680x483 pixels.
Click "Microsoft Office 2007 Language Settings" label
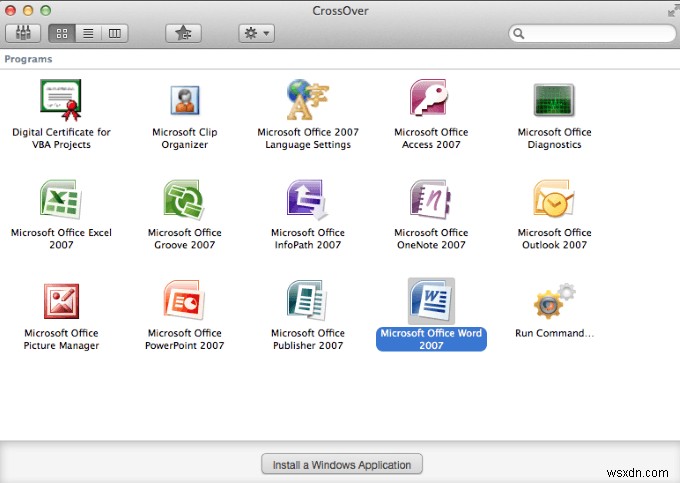[308, 138]
